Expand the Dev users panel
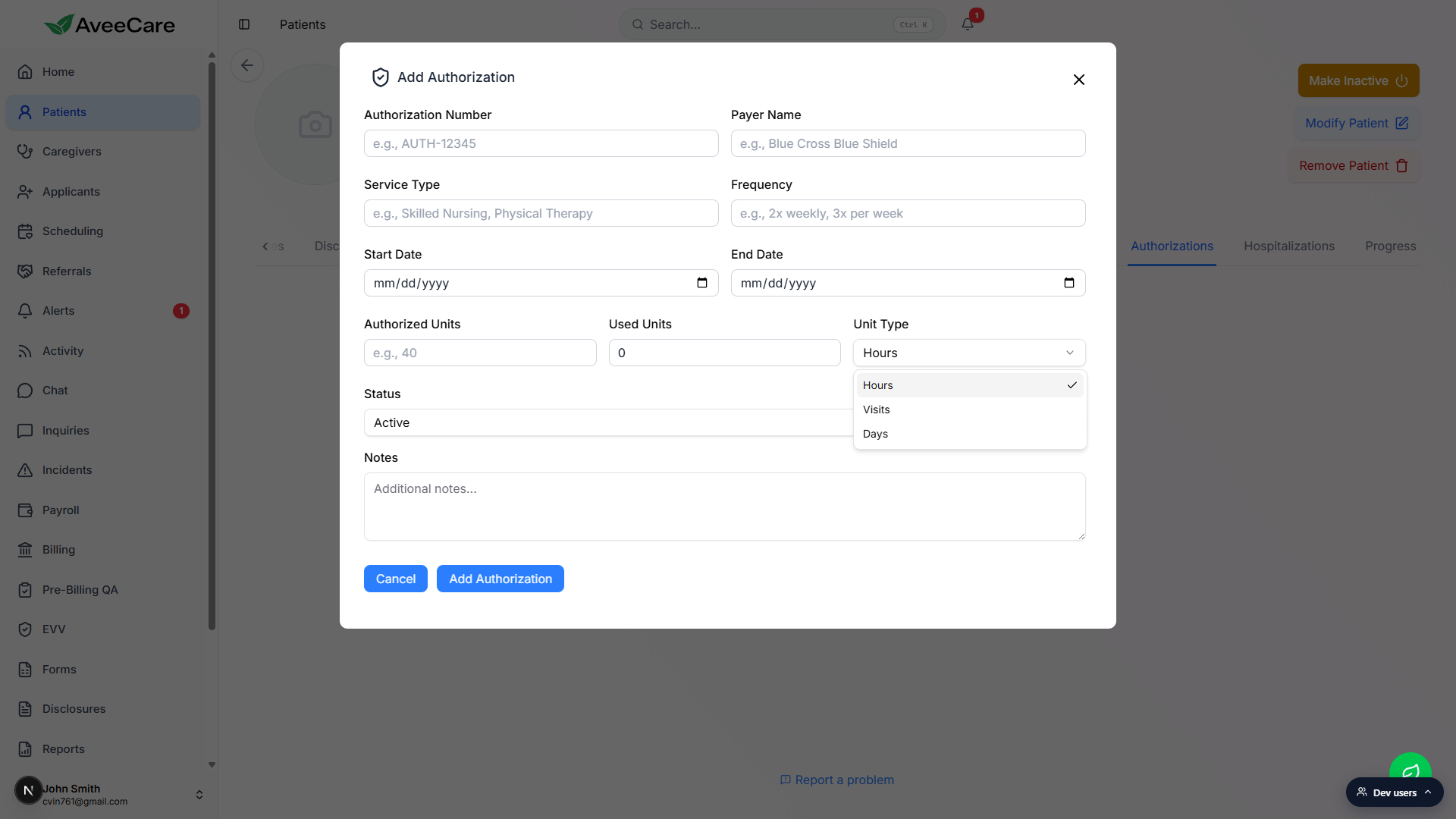 coord(1395,792)
